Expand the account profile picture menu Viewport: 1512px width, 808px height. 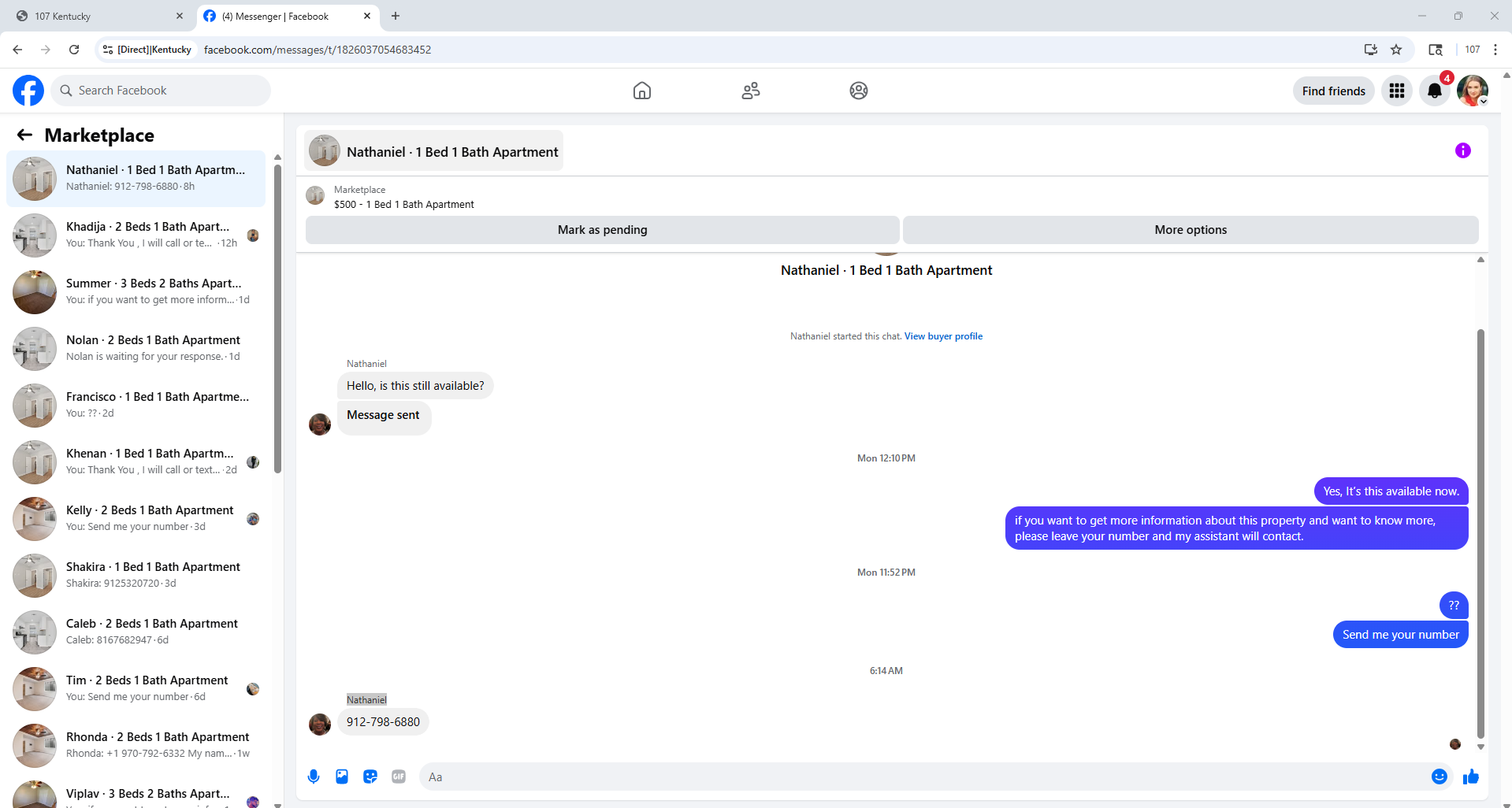coord(1473,91)
